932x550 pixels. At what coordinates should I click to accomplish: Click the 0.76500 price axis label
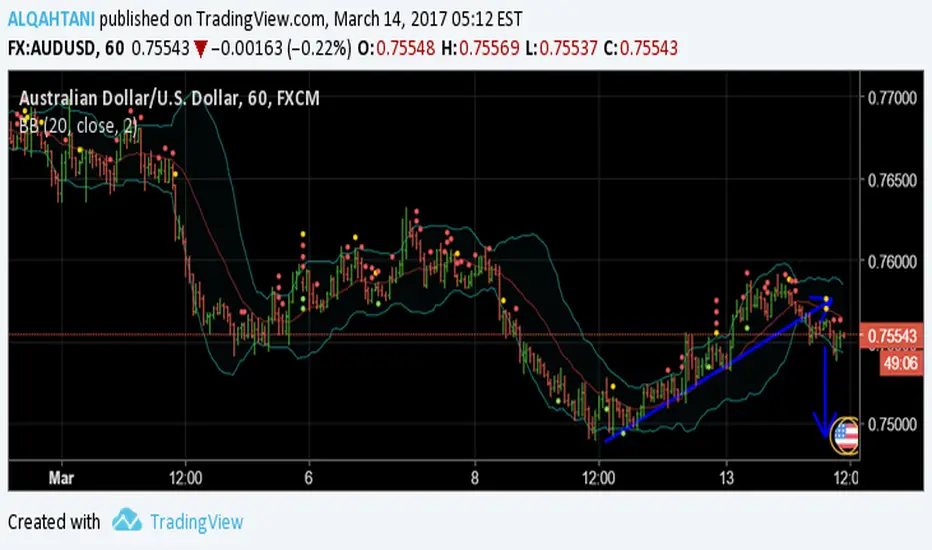coord(892,180)
